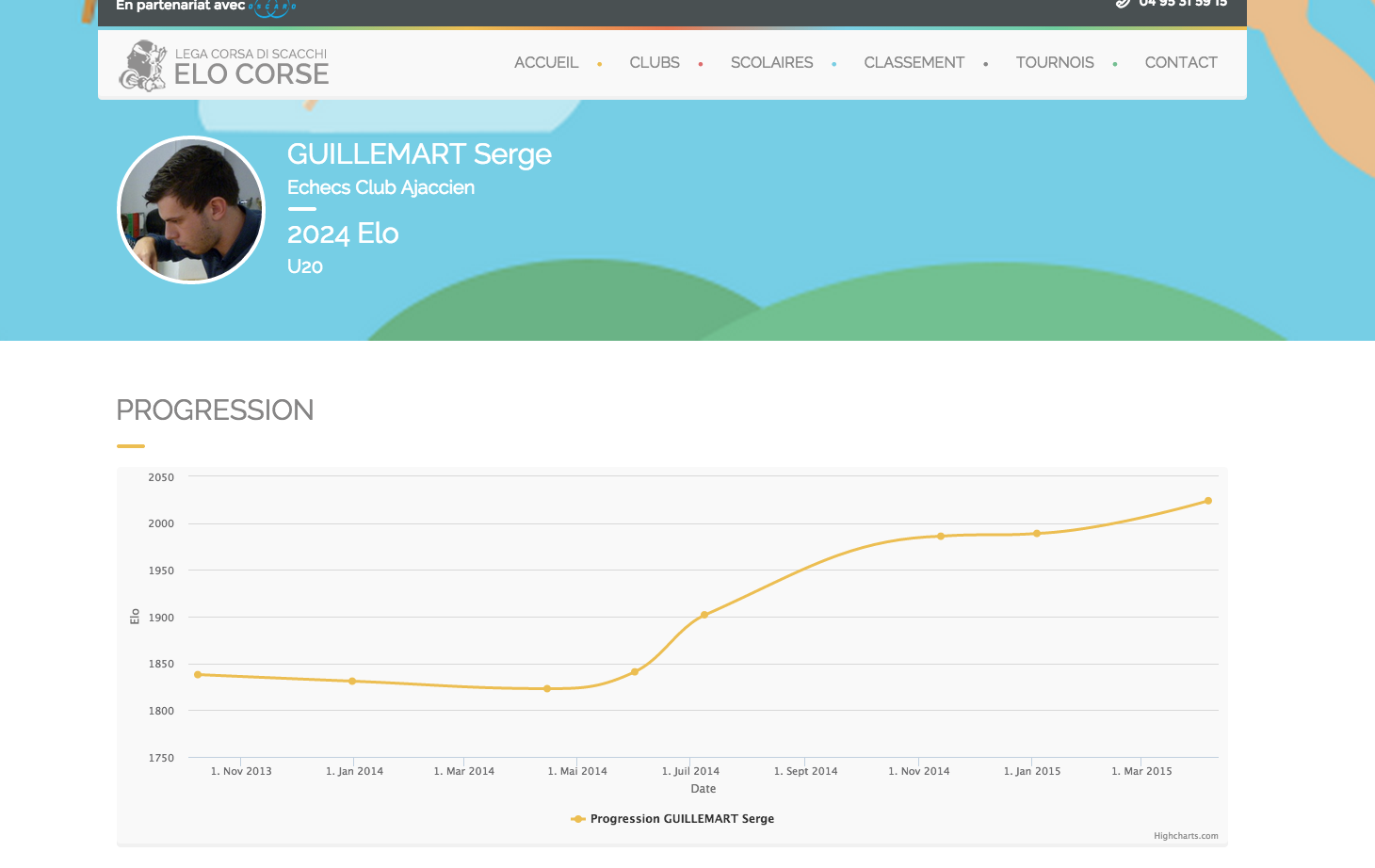Viewport: 1375px width, 868px height.
Task: Go to the Clubs page
Action: 655,63
